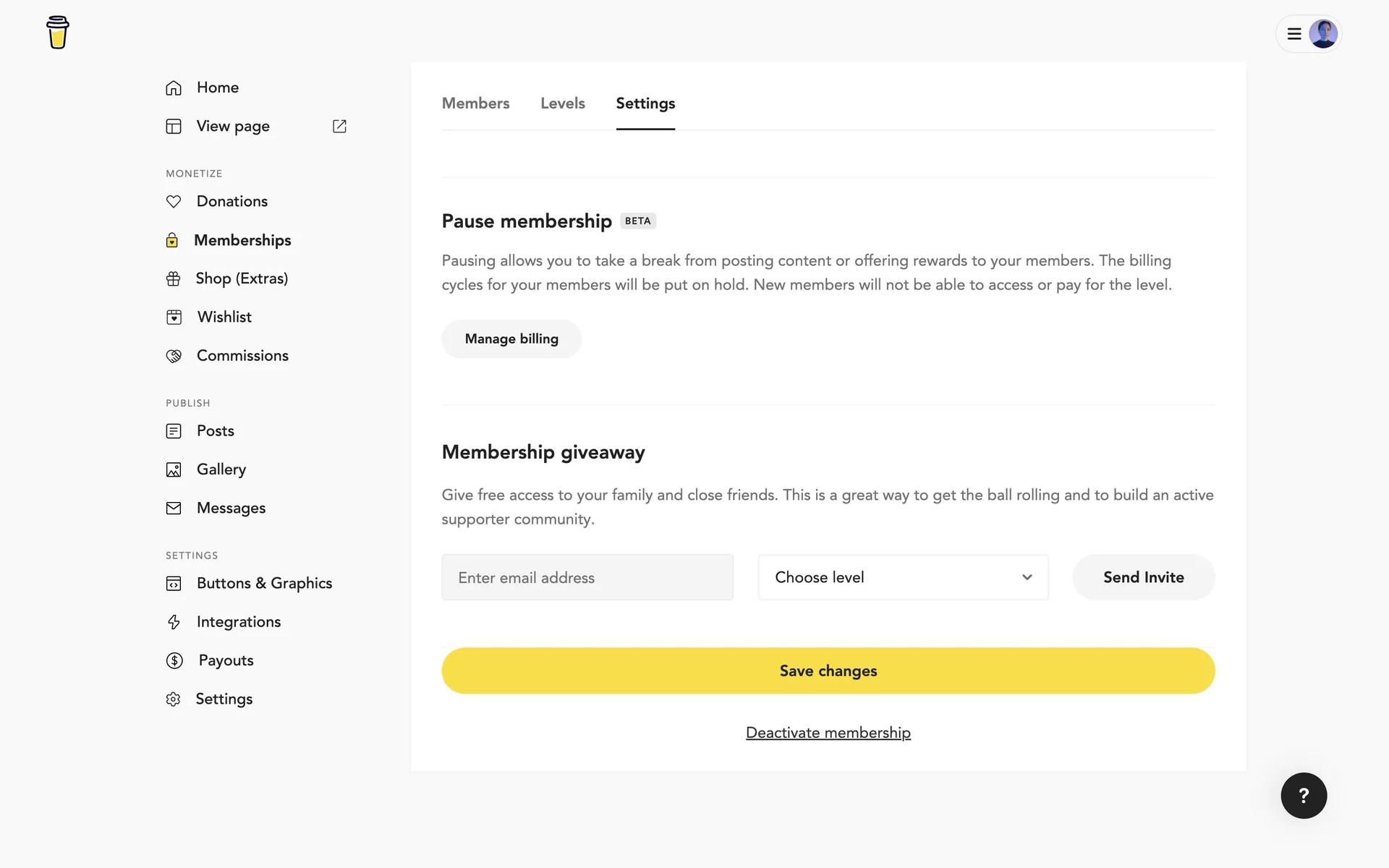Viewport: 1389px width, 868px height.
Task: Open the help question mark bubble
Action: (1304, 796)
